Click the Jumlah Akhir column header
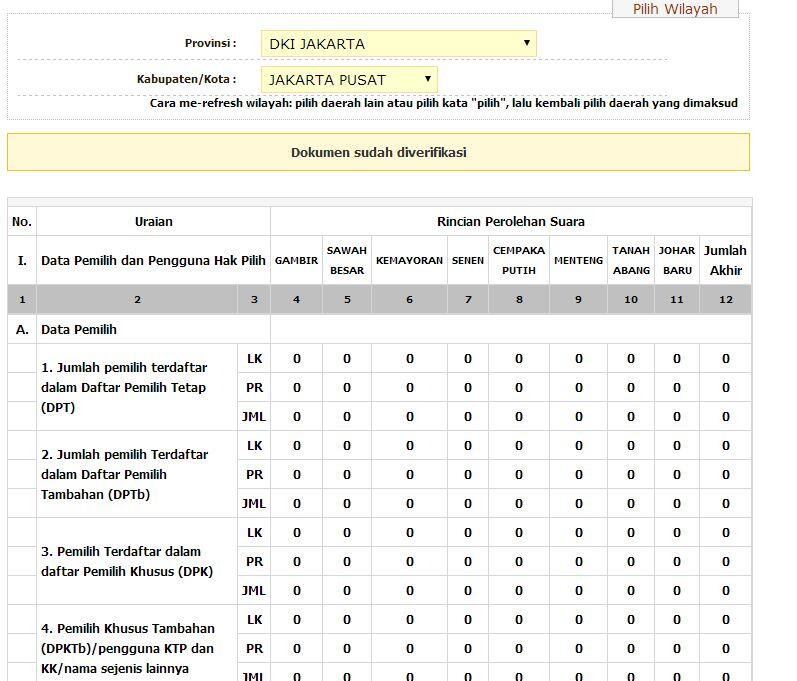The image size is (797, 681). (x=725, y=260)
